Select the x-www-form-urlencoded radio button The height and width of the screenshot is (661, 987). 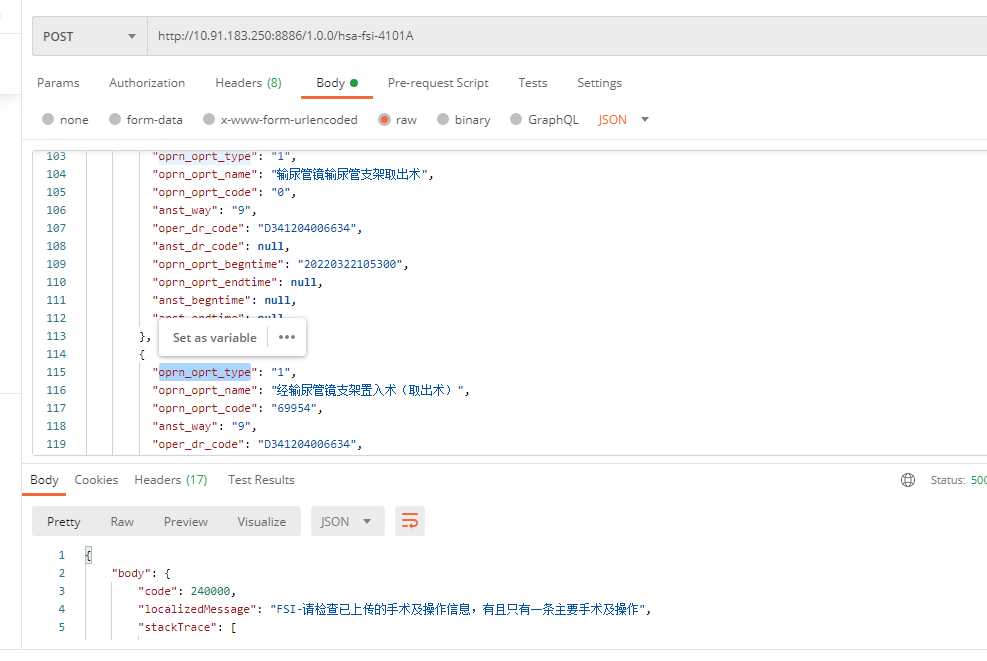tap(209, 119)
